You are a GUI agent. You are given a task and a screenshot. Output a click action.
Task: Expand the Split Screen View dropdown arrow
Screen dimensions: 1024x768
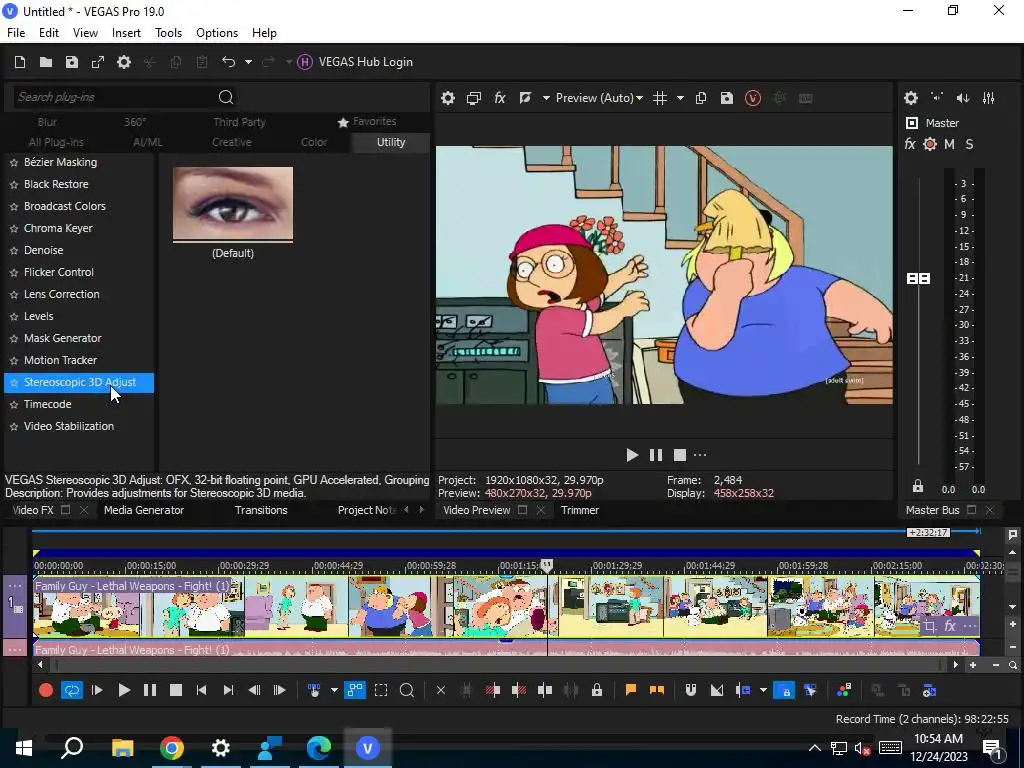coord(545,98)
